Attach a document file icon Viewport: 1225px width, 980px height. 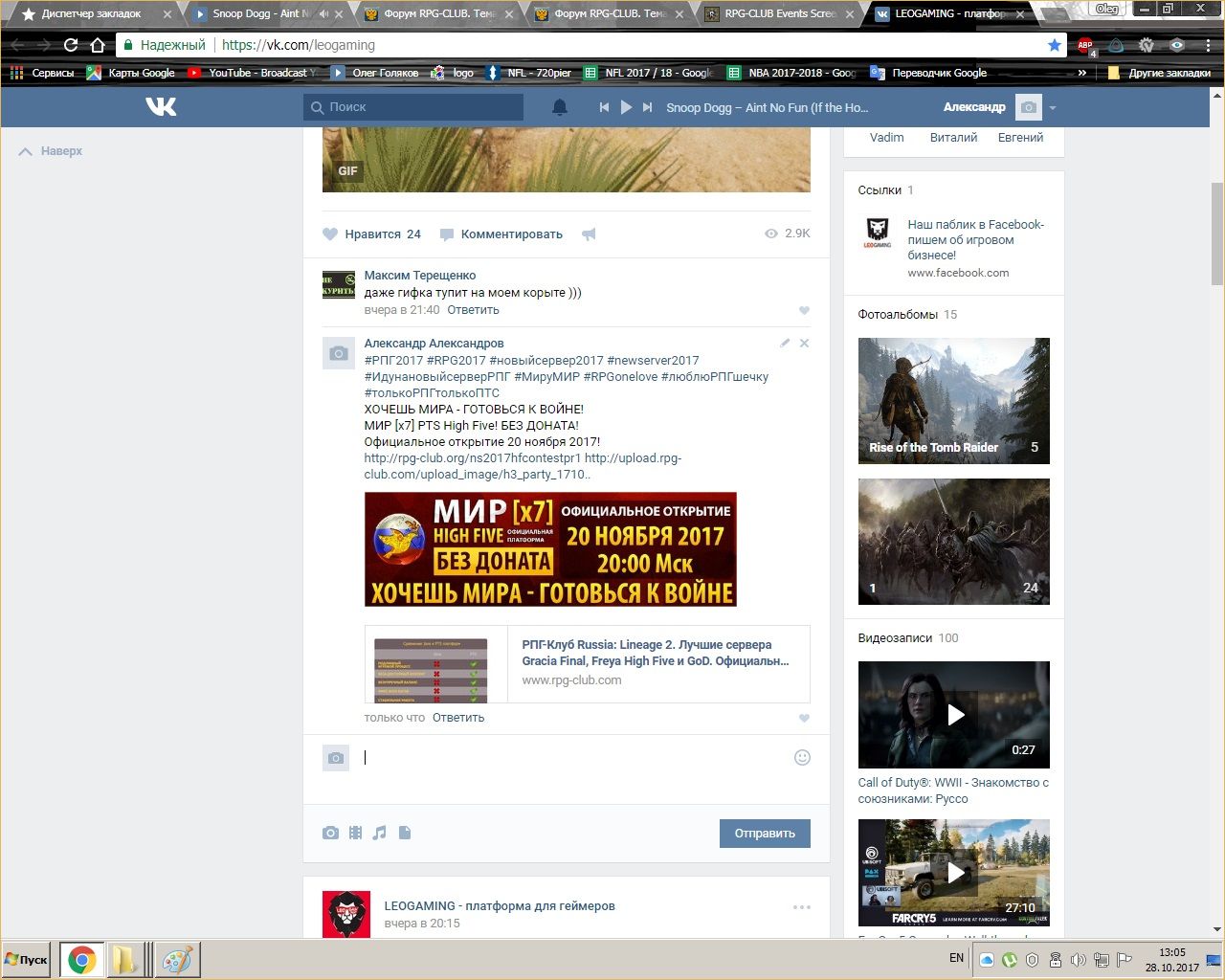pyautogui.click(x=405, y=833)
